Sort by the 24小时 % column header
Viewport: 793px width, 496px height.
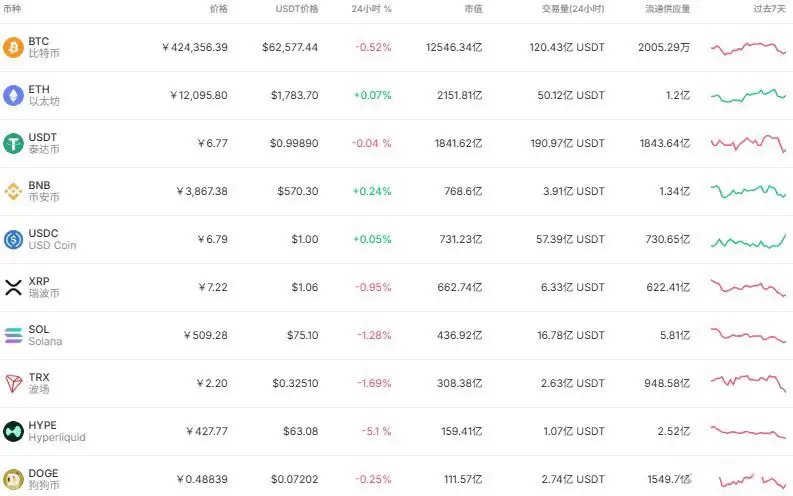point(371,9)
